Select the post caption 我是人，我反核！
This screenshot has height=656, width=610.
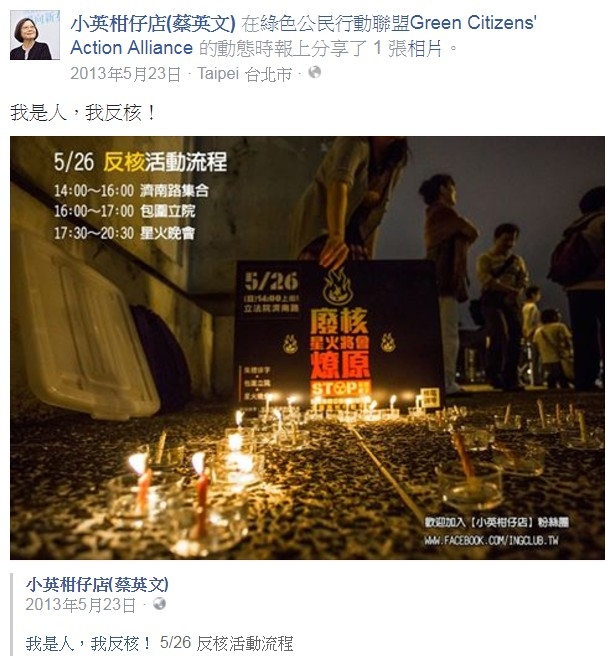pos(83,113)
